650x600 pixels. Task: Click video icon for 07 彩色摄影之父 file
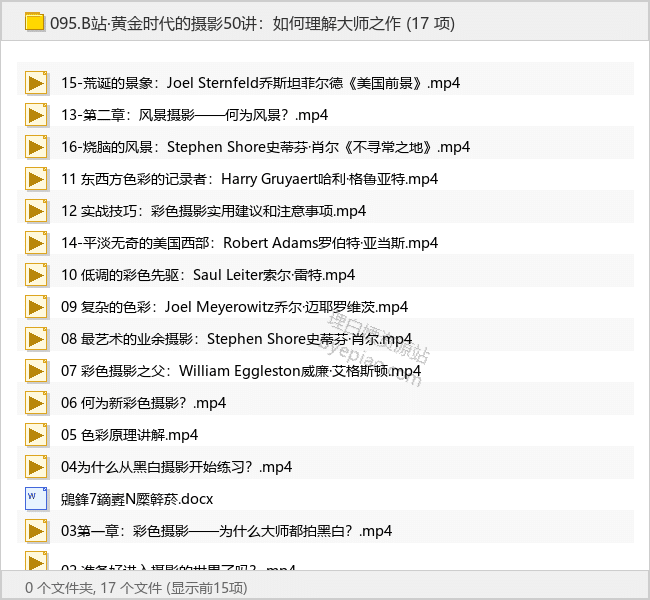pos(36,371)
